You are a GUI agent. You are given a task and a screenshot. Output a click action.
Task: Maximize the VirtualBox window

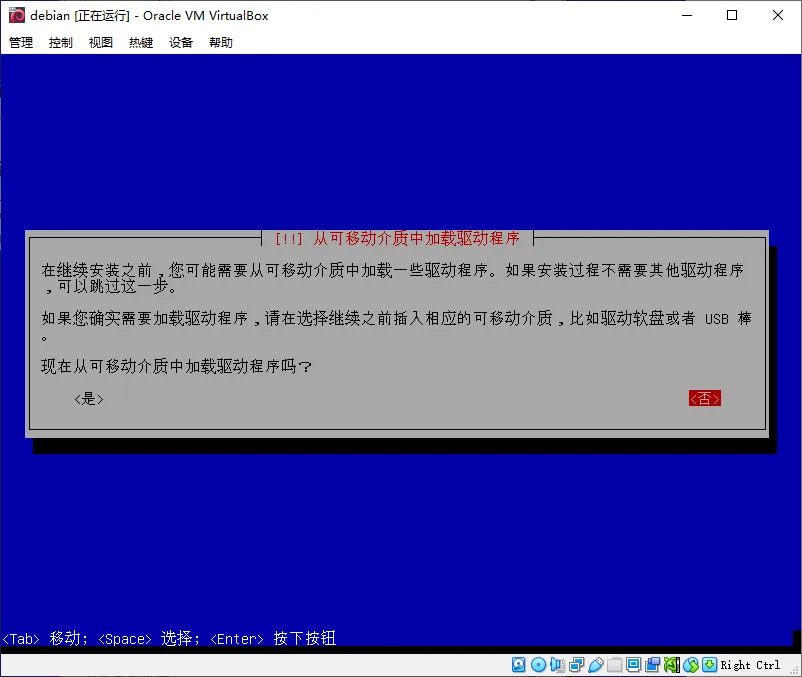[732, 15]
